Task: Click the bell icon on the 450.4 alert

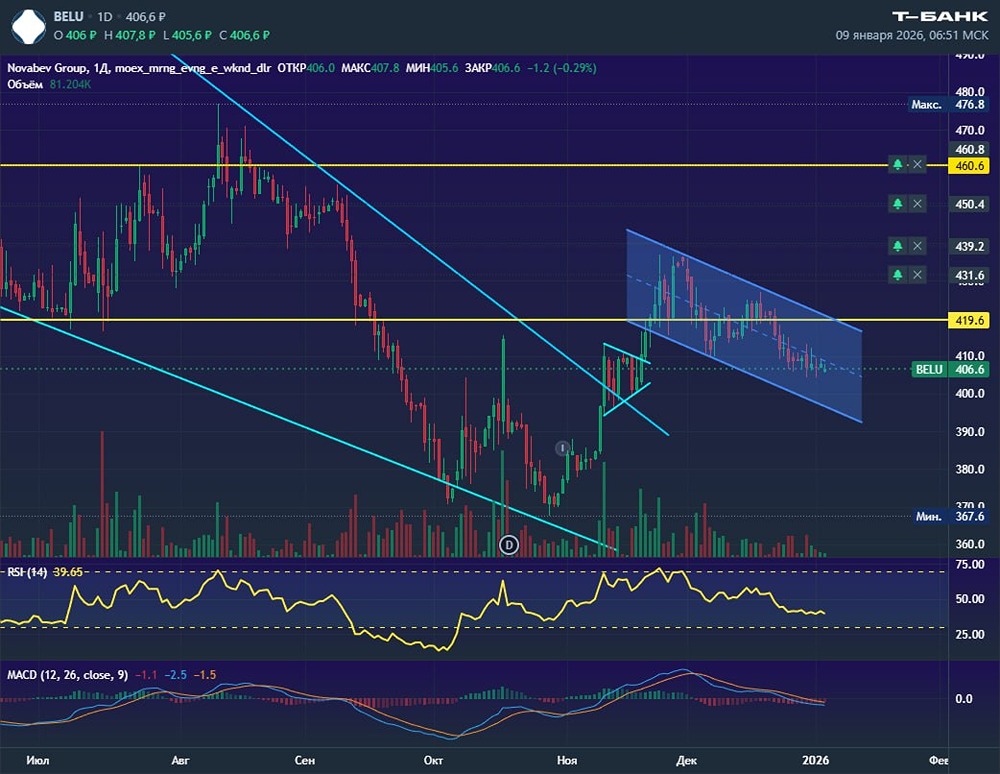Action: 897,204
